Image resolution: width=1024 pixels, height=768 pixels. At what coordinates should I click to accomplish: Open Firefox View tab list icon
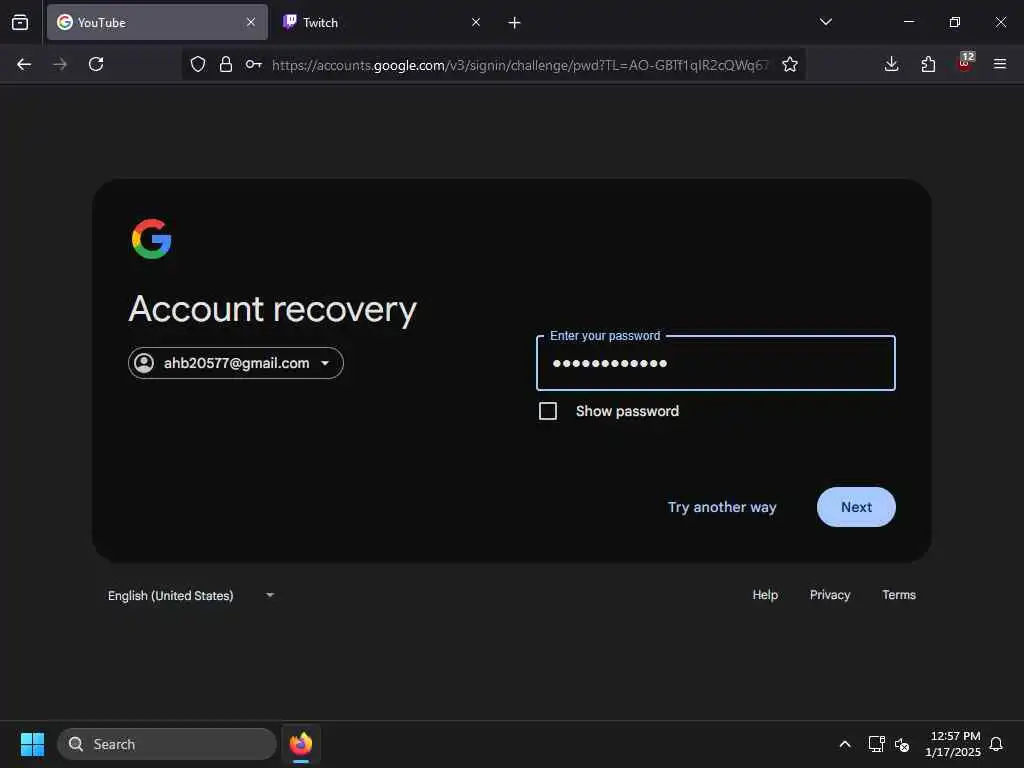(x=20, y=22)
